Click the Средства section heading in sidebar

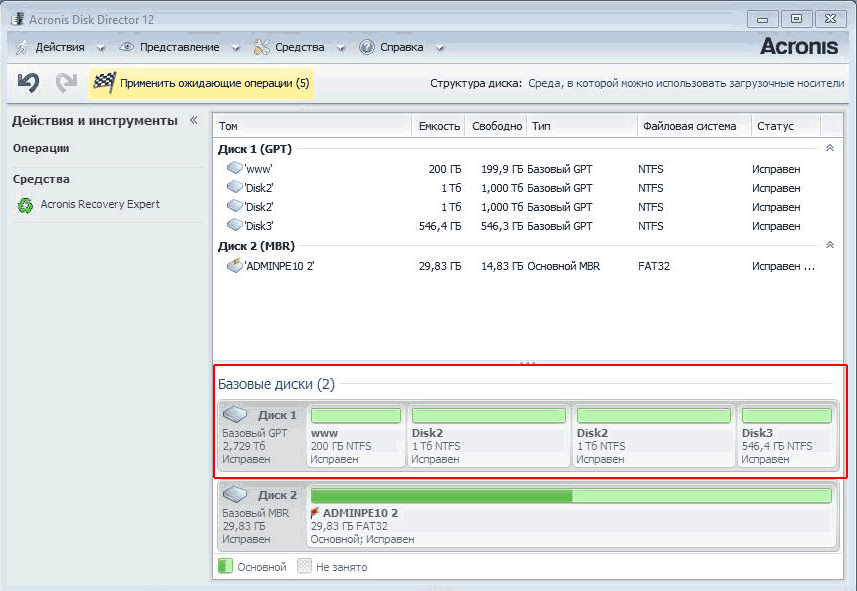(x=41, y=179)
